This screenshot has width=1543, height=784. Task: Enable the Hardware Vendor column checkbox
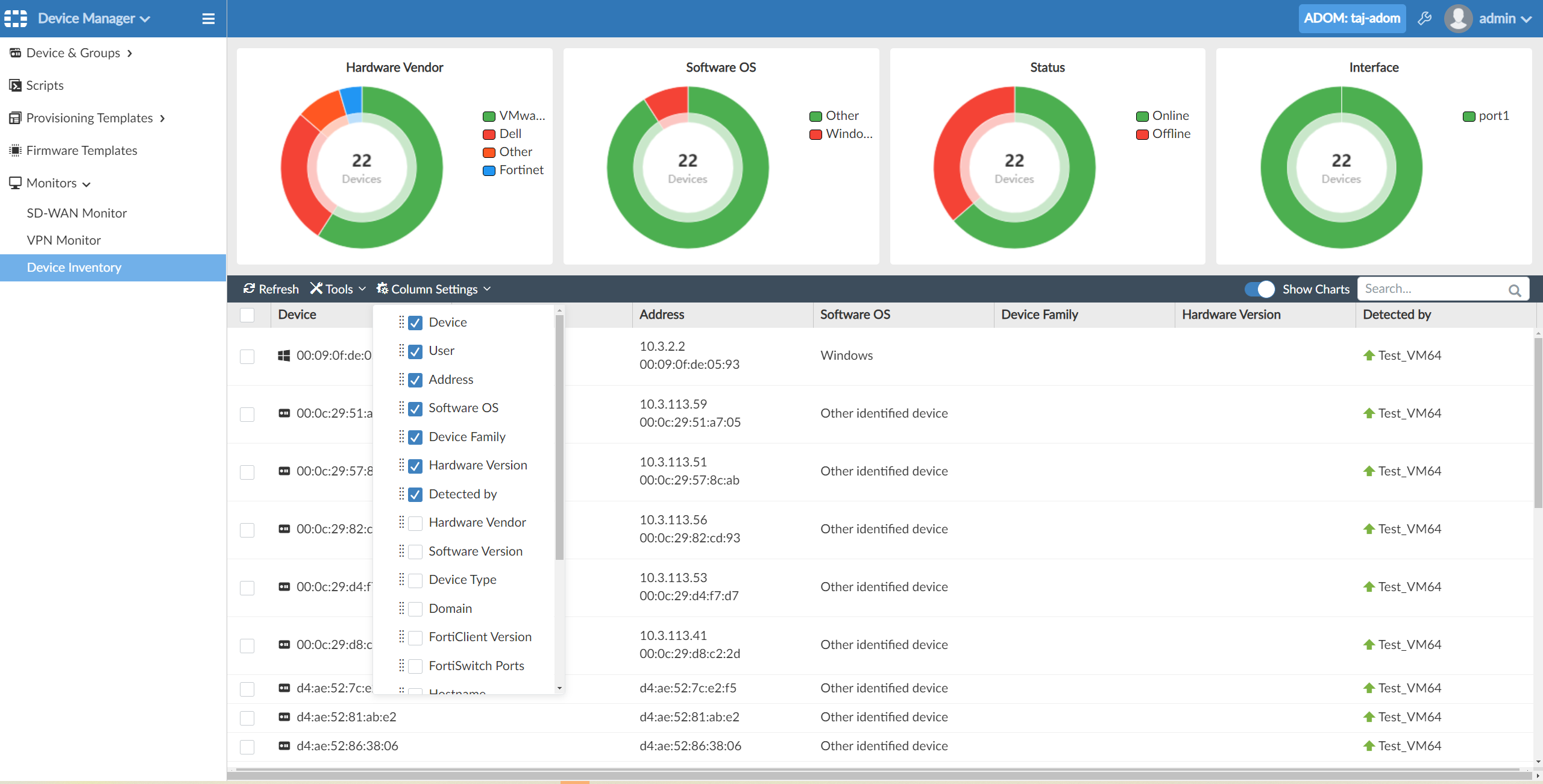(415, 523)
